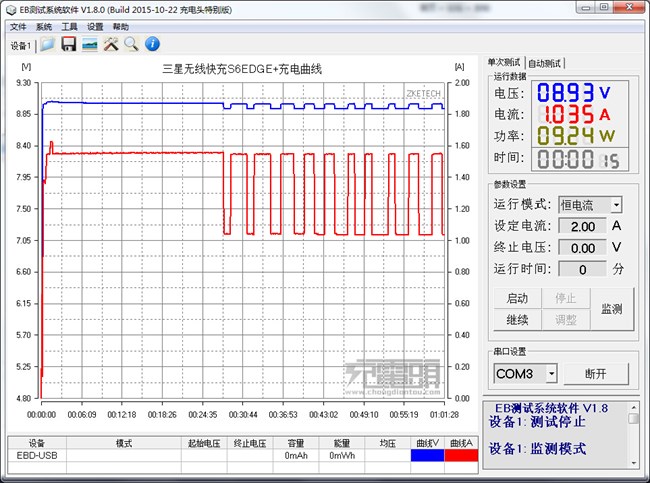Open the 工具 menu

tap(69, 27)
